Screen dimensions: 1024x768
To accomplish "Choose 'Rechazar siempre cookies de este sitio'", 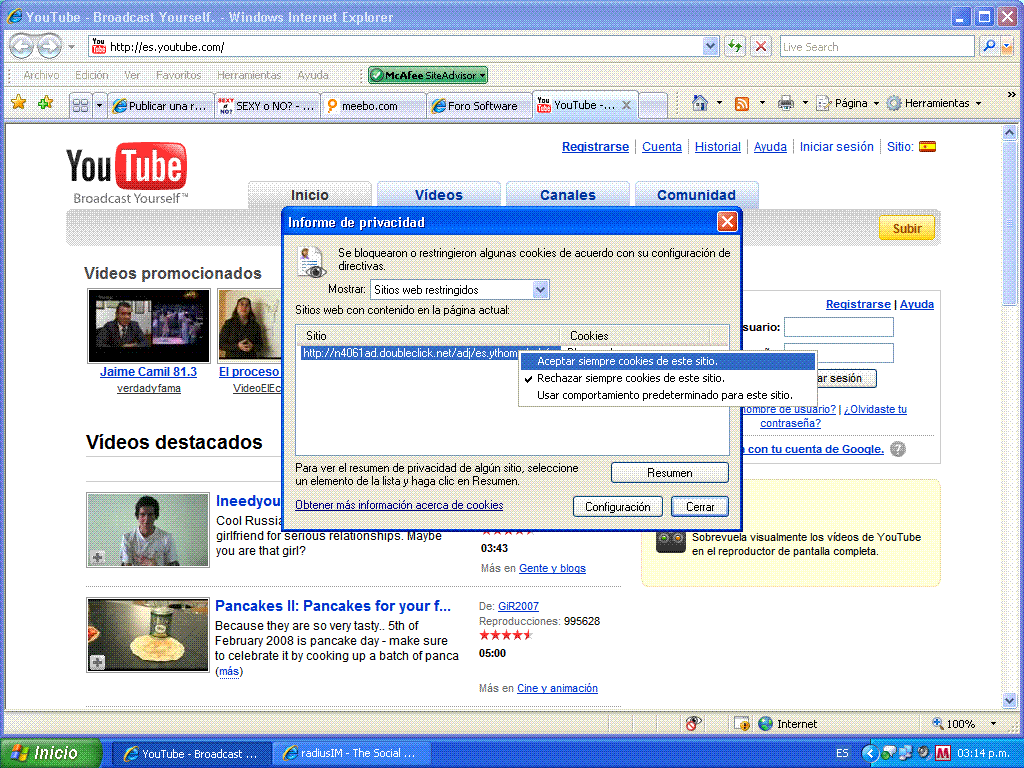I will pyautogui.click(x=667, y=378).
